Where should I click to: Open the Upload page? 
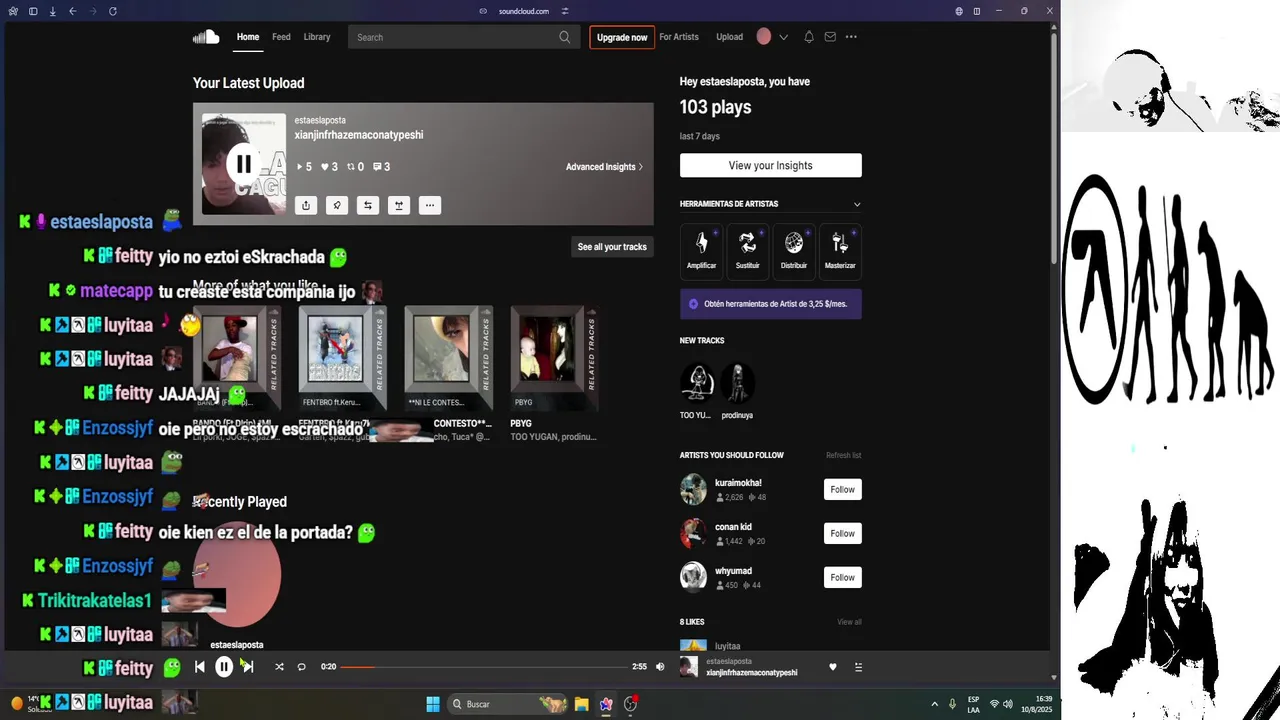coord(729,37)
